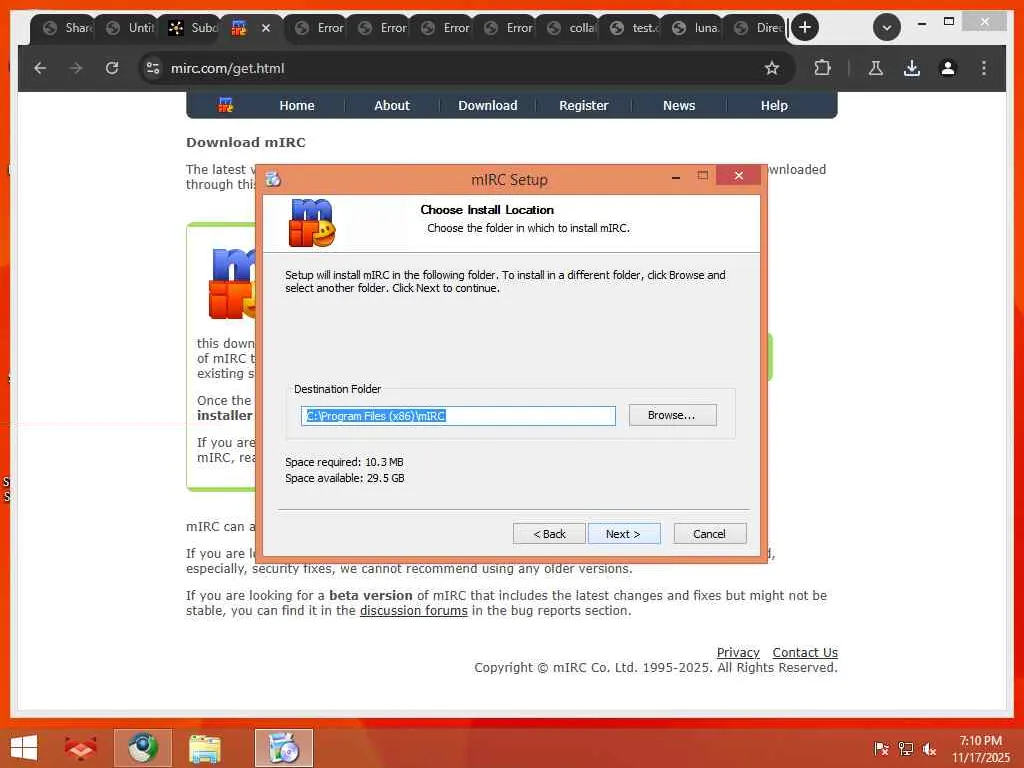The image size is (1024, 768).
Task: Click the Back button in mIRC Setup
Action: click(549, 534)
